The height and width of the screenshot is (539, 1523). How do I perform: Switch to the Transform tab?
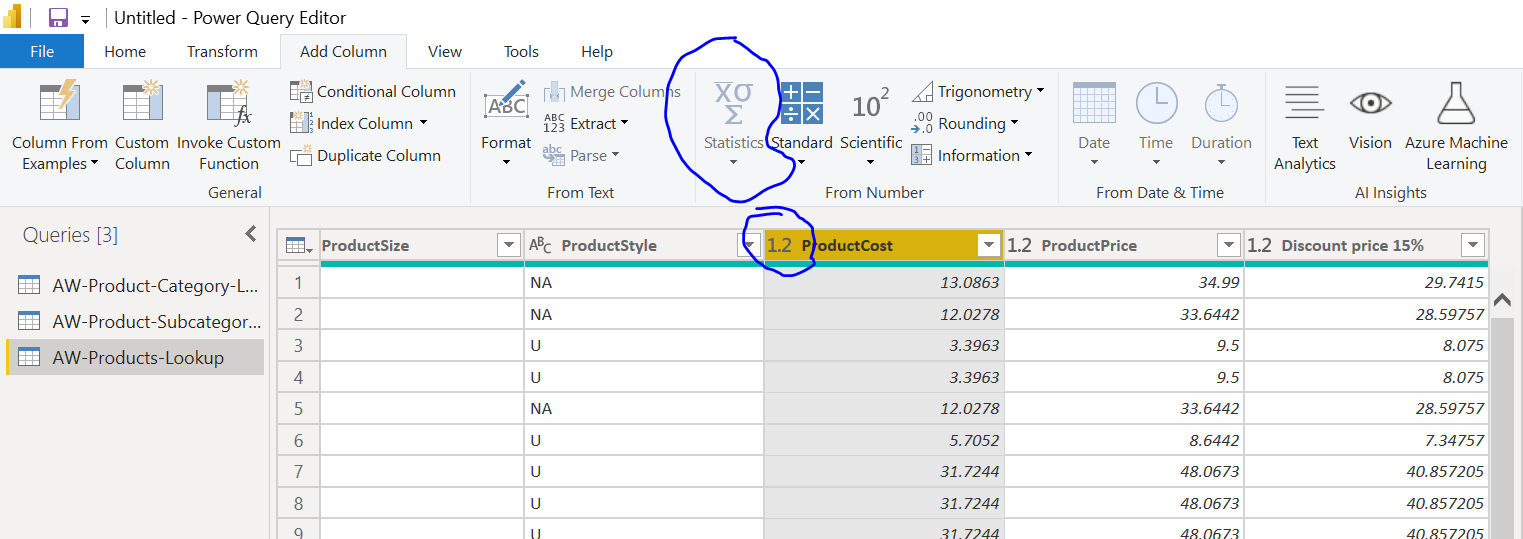pos(222,51)
